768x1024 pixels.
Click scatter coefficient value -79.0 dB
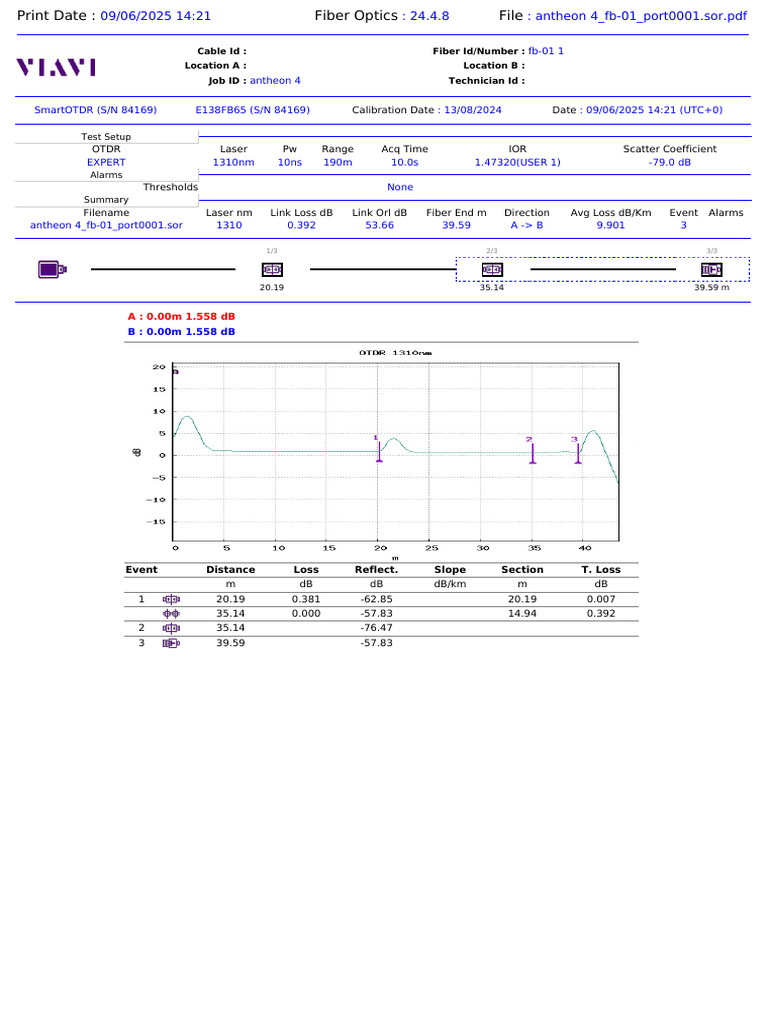(x=670, y=162)
